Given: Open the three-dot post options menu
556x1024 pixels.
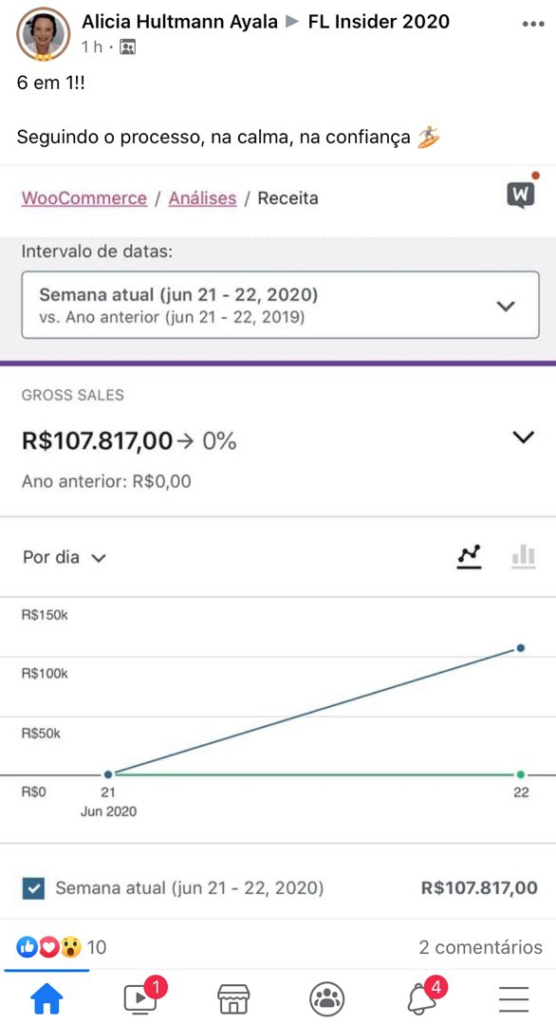Looking at the screenshot, I should point(533,24).
